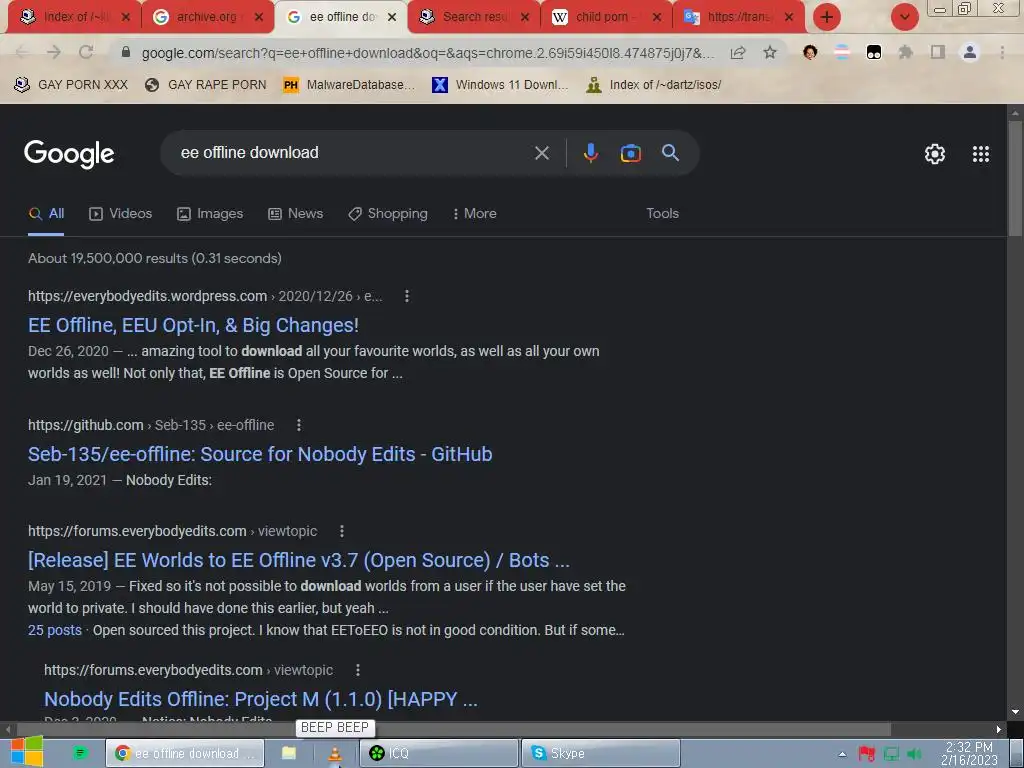
Task: Select the News search filter
Action: point(296,214)
